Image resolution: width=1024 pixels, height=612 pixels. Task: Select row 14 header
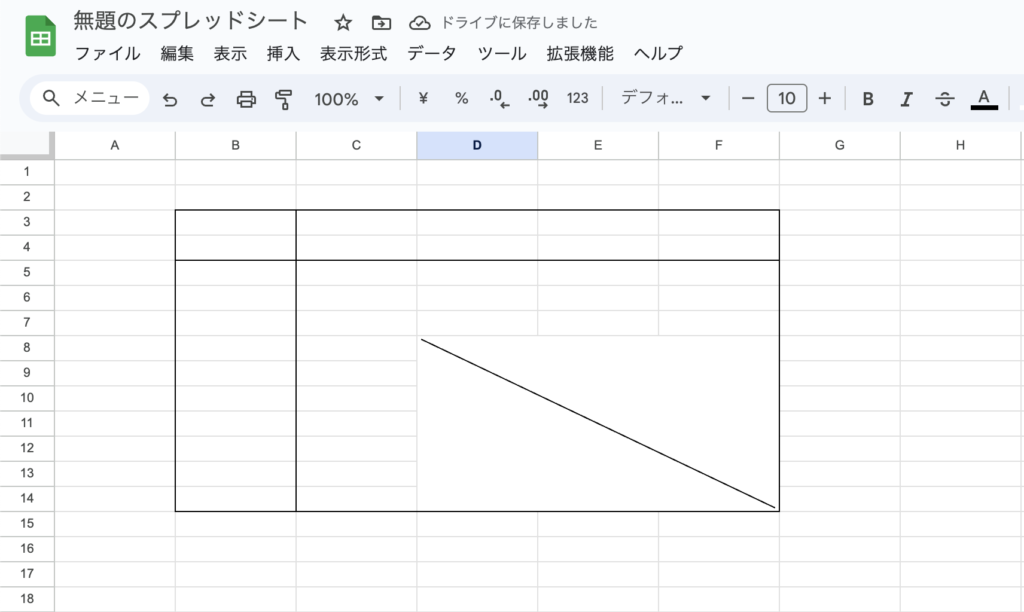tap(27, 498)
